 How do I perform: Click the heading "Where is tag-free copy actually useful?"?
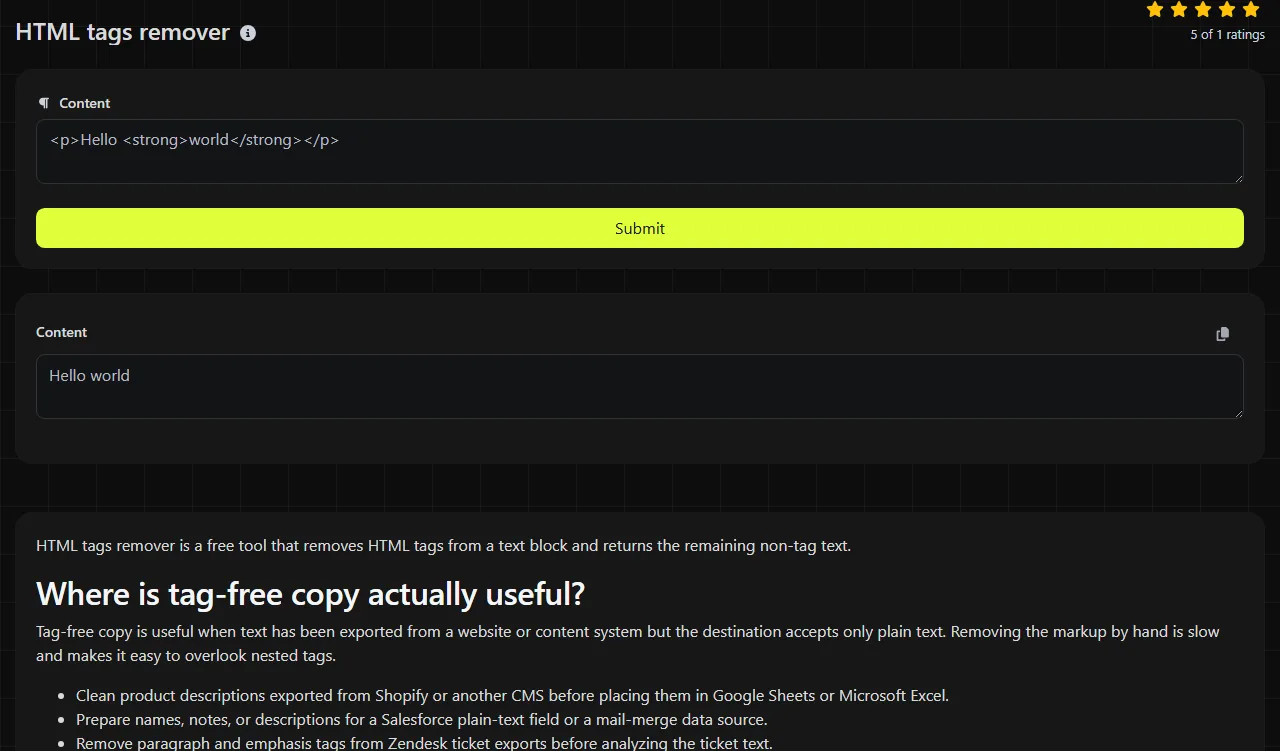pos(310,594)
